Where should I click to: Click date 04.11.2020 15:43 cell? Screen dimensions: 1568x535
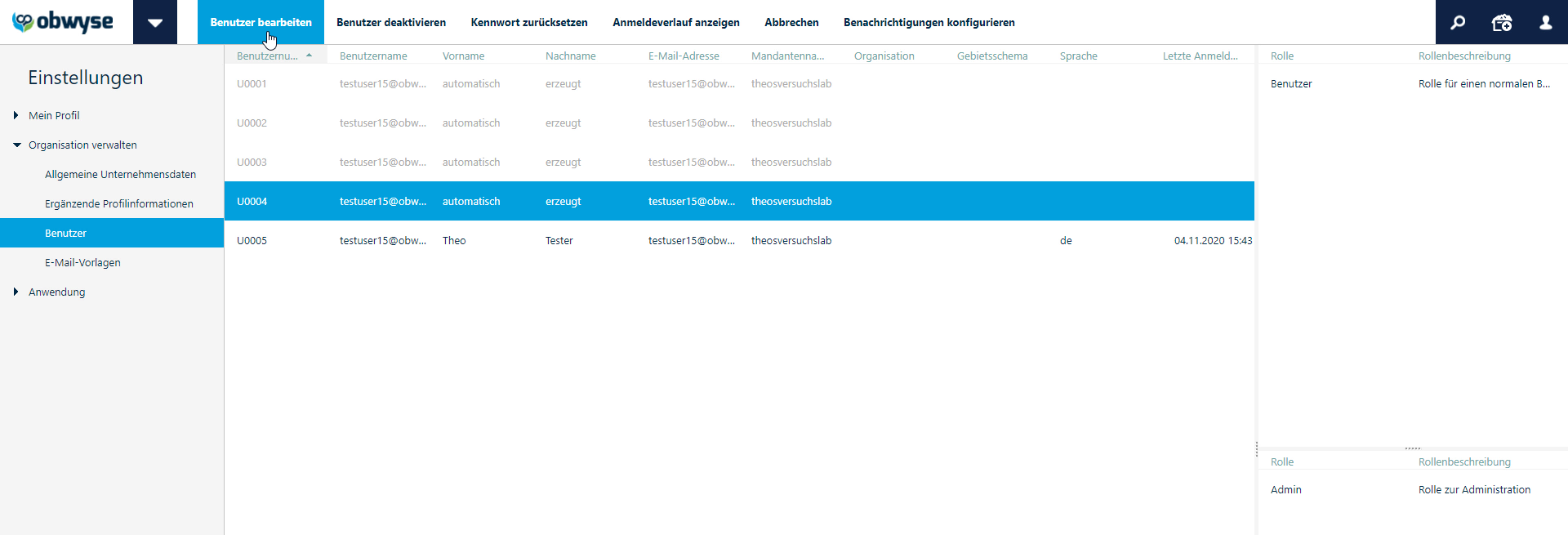tap(1213, 240)
